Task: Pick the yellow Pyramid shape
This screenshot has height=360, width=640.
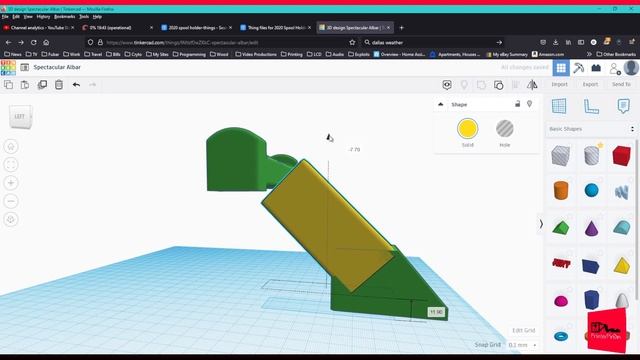Action: 622,265
